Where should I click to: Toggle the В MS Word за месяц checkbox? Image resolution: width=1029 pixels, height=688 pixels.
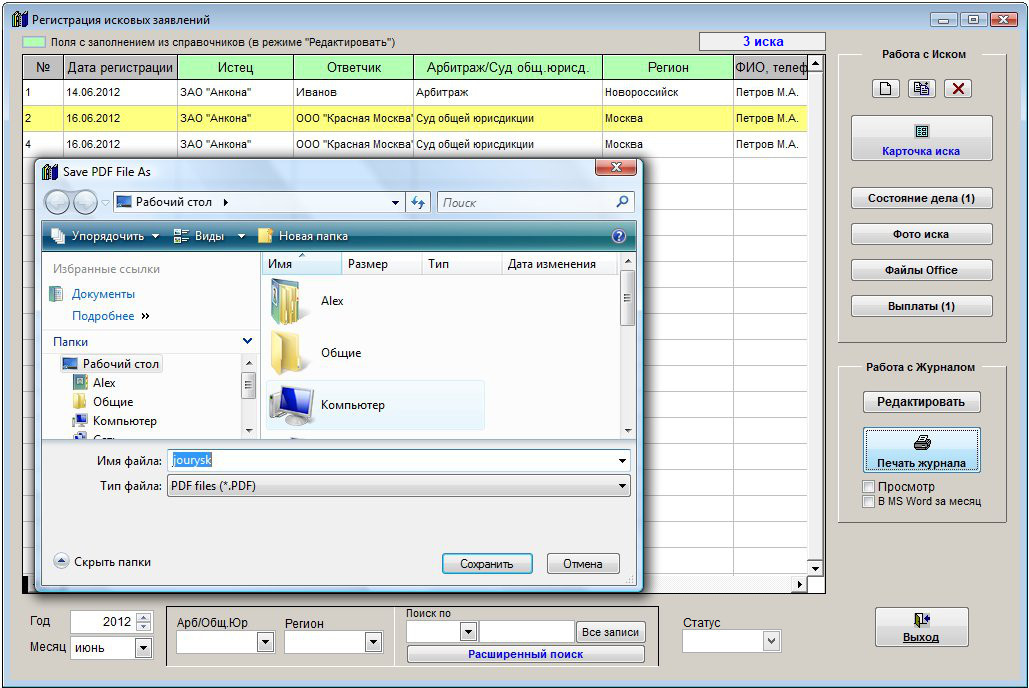[x=868, y=501]
